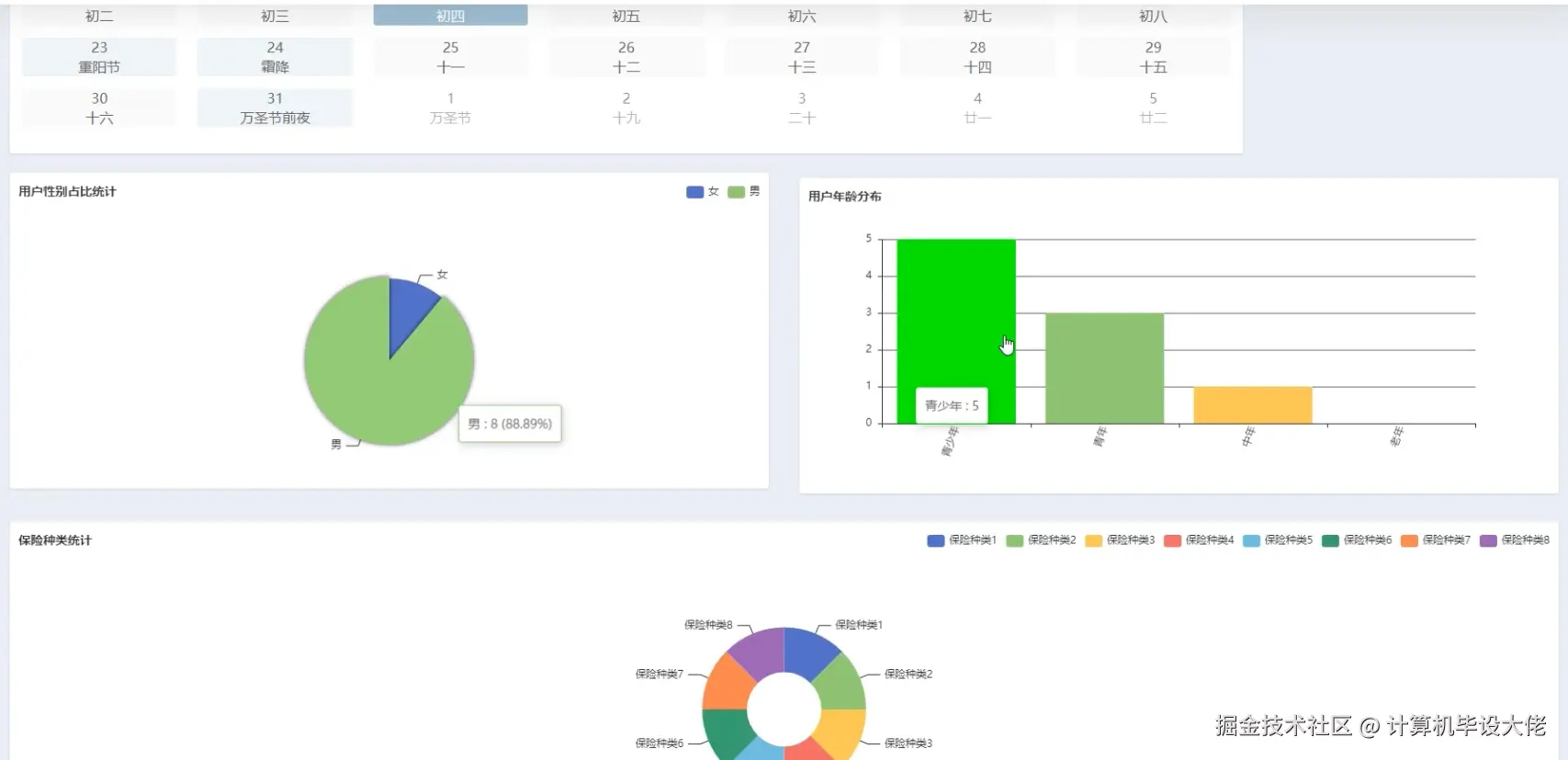
Task: Toggle 保险种类6 legend item
Action: (1357, 540)
